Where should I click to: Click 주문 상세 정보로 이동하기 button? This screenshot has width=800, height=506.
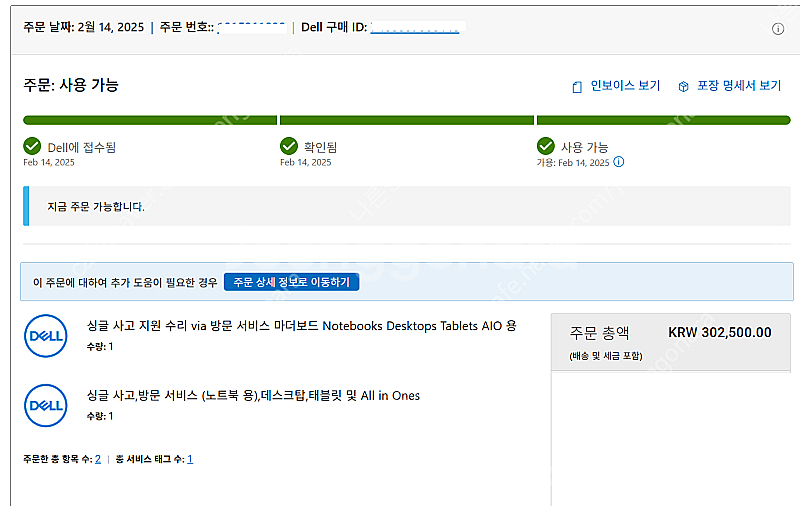pos(291,282)
